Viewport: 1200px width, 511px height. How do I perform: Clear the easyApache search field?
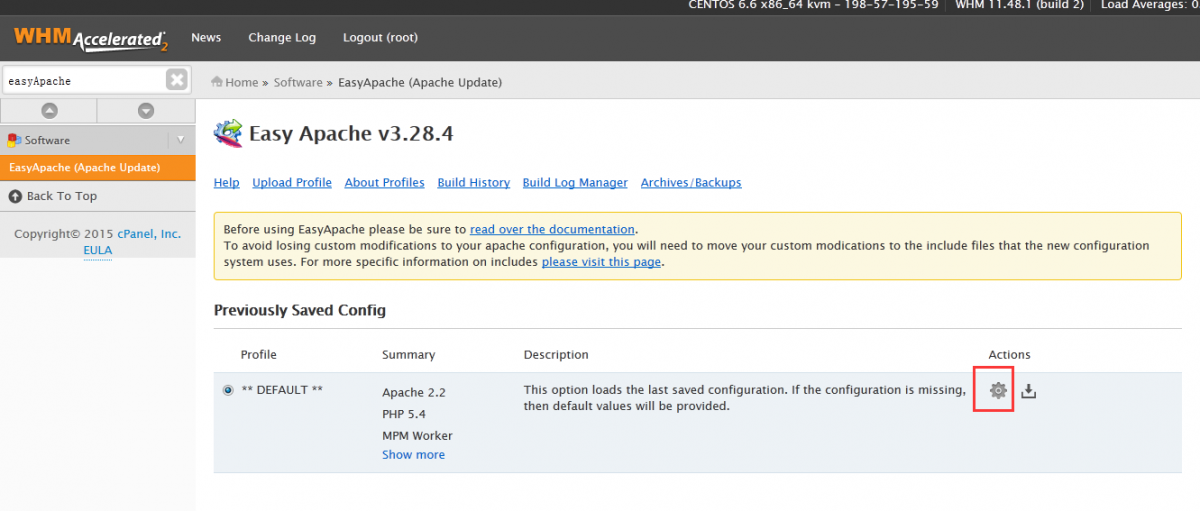pos(176,80)
